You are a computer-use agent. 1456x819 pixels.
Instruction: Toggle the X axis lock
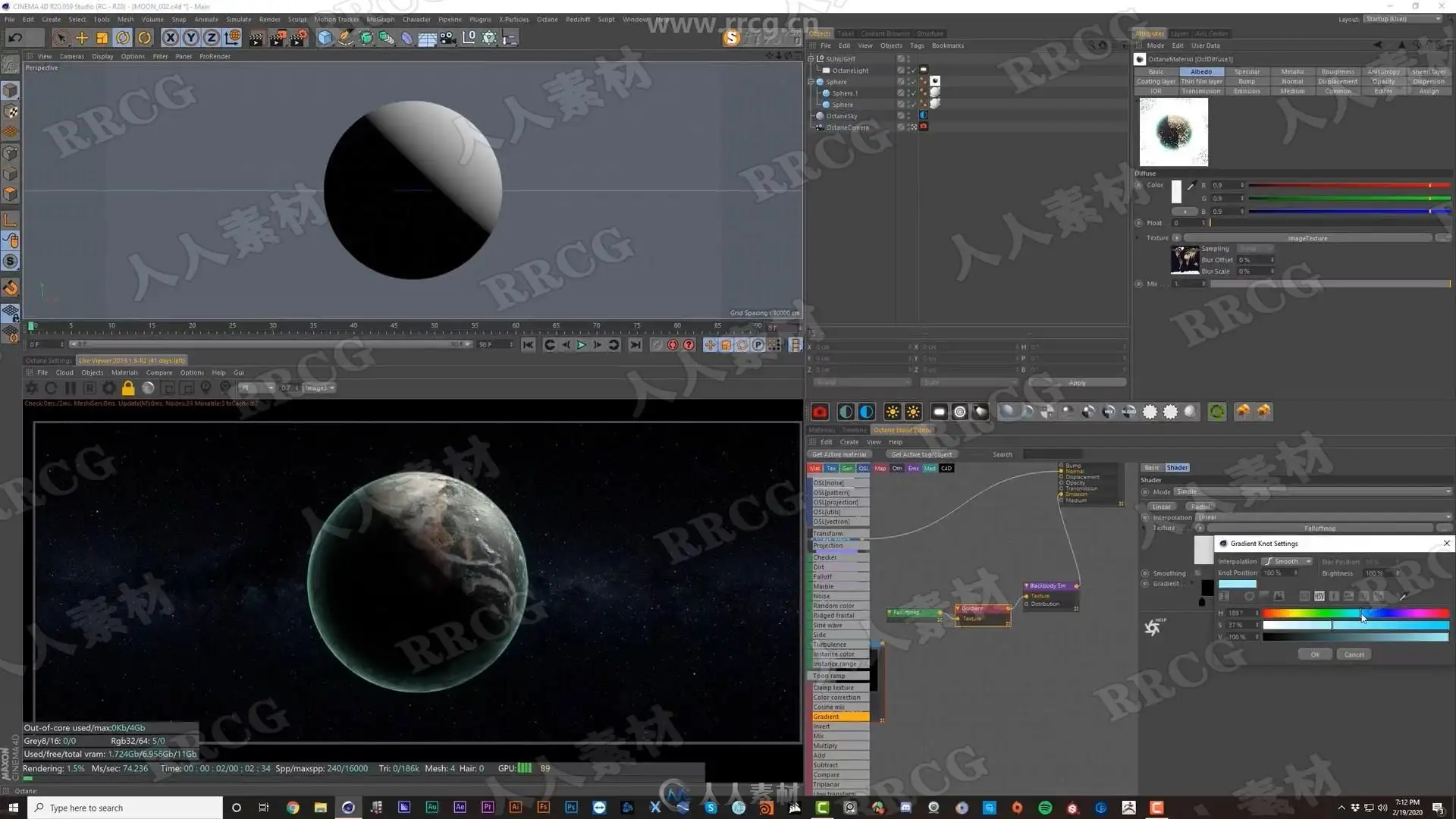pyautogui.click(x=171, y=38)
